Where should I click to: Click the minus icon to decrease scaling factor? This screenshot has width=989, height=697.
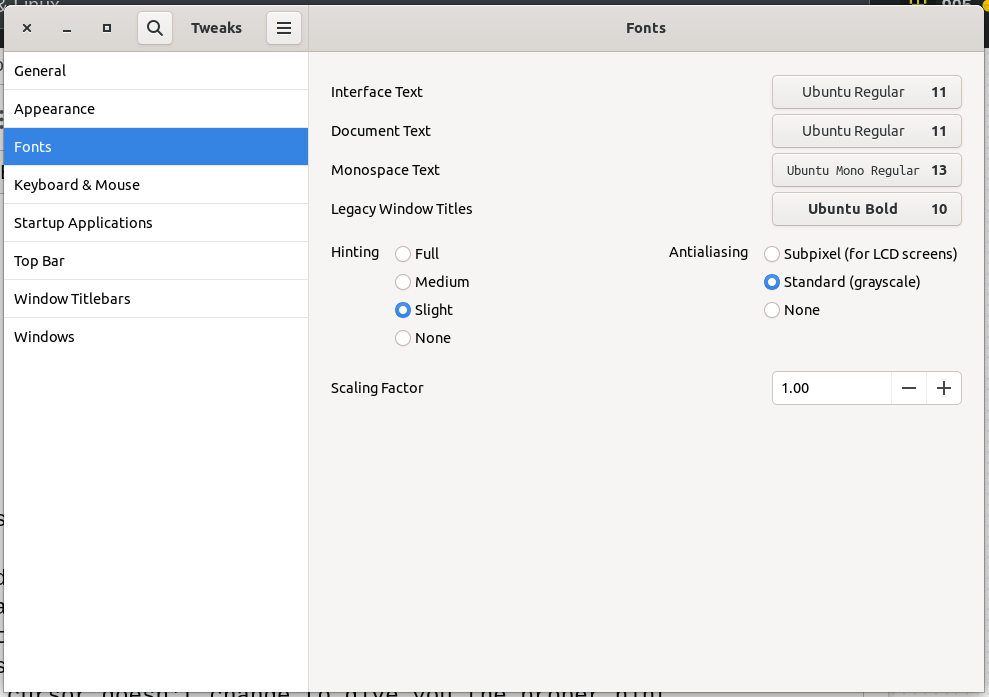[x=908, y=388]
